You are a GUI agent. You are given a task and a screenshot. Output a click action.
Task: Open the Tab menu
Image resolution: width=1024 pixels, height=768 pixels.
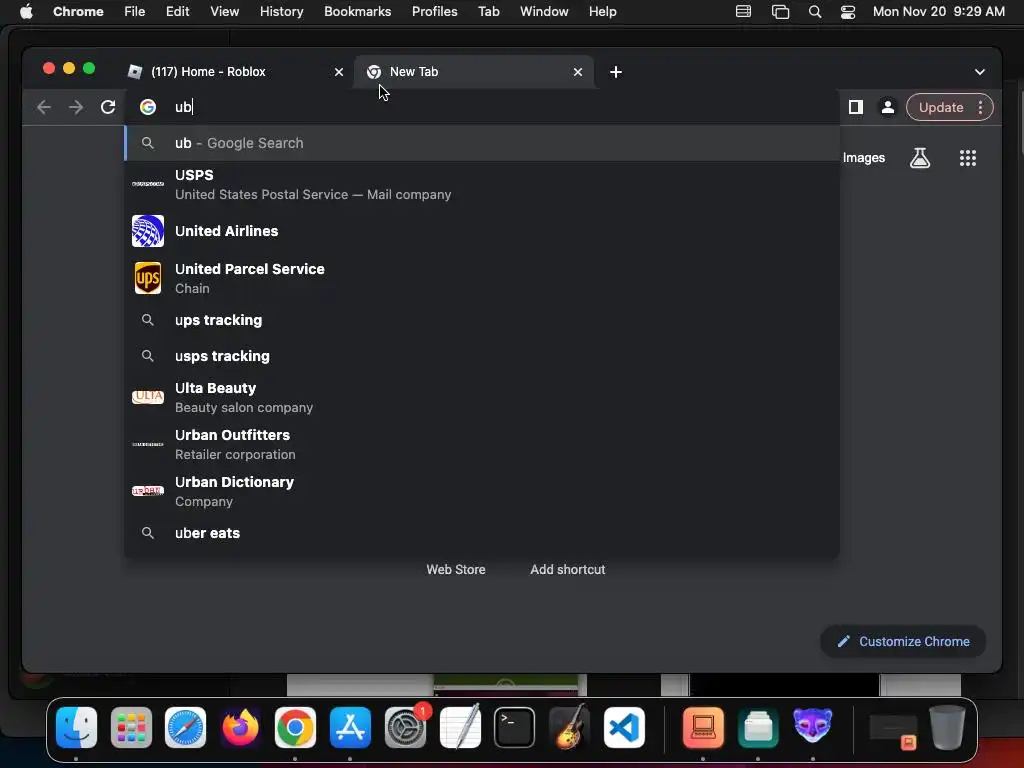488,12
